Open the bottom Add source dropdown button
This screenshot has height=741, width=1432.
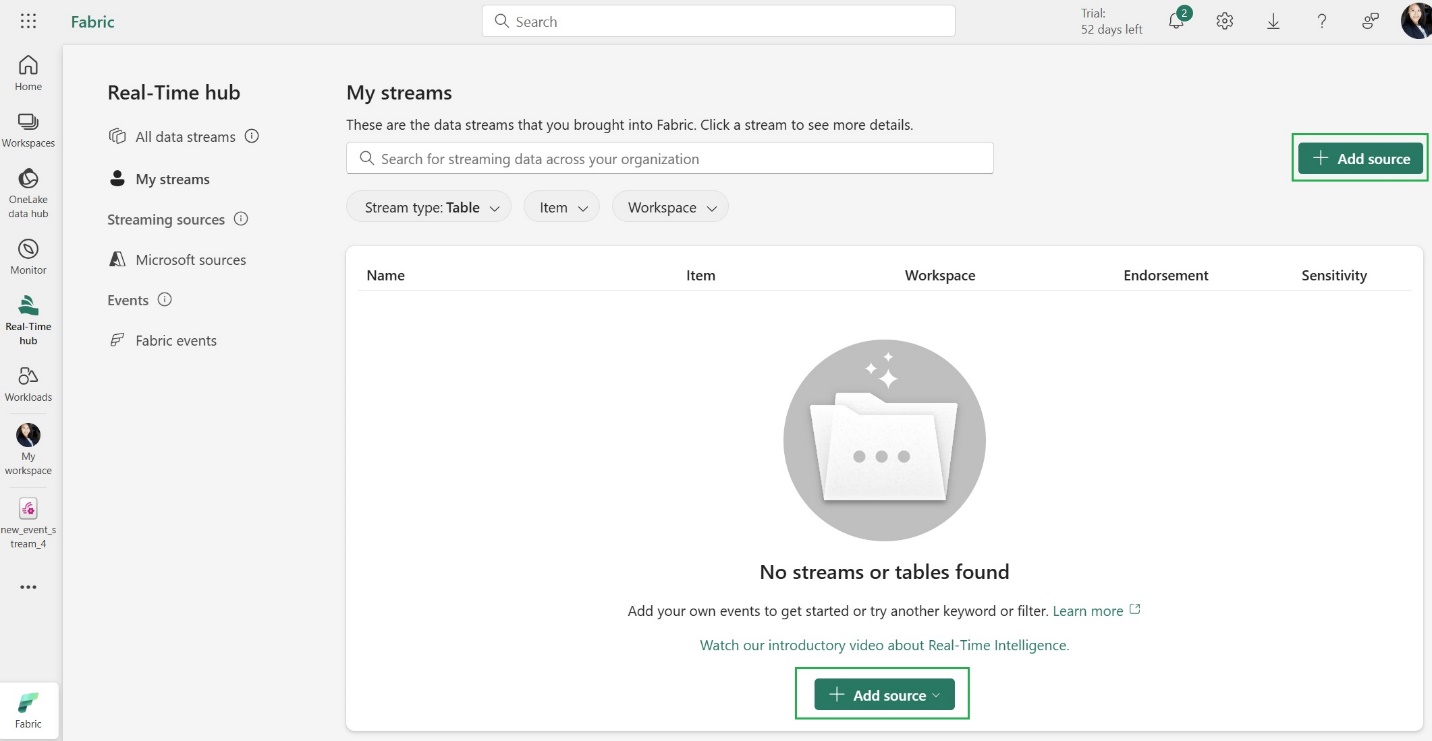click(x=885, y=695)
